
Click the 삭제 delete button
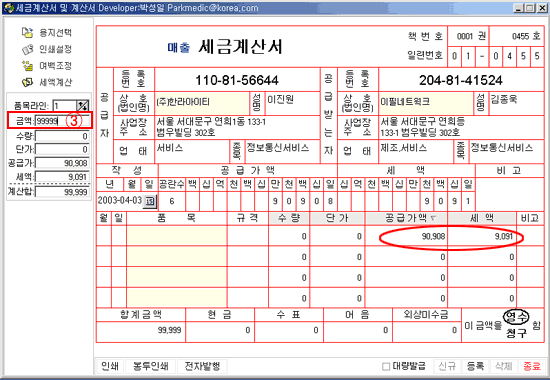(503, 366)
